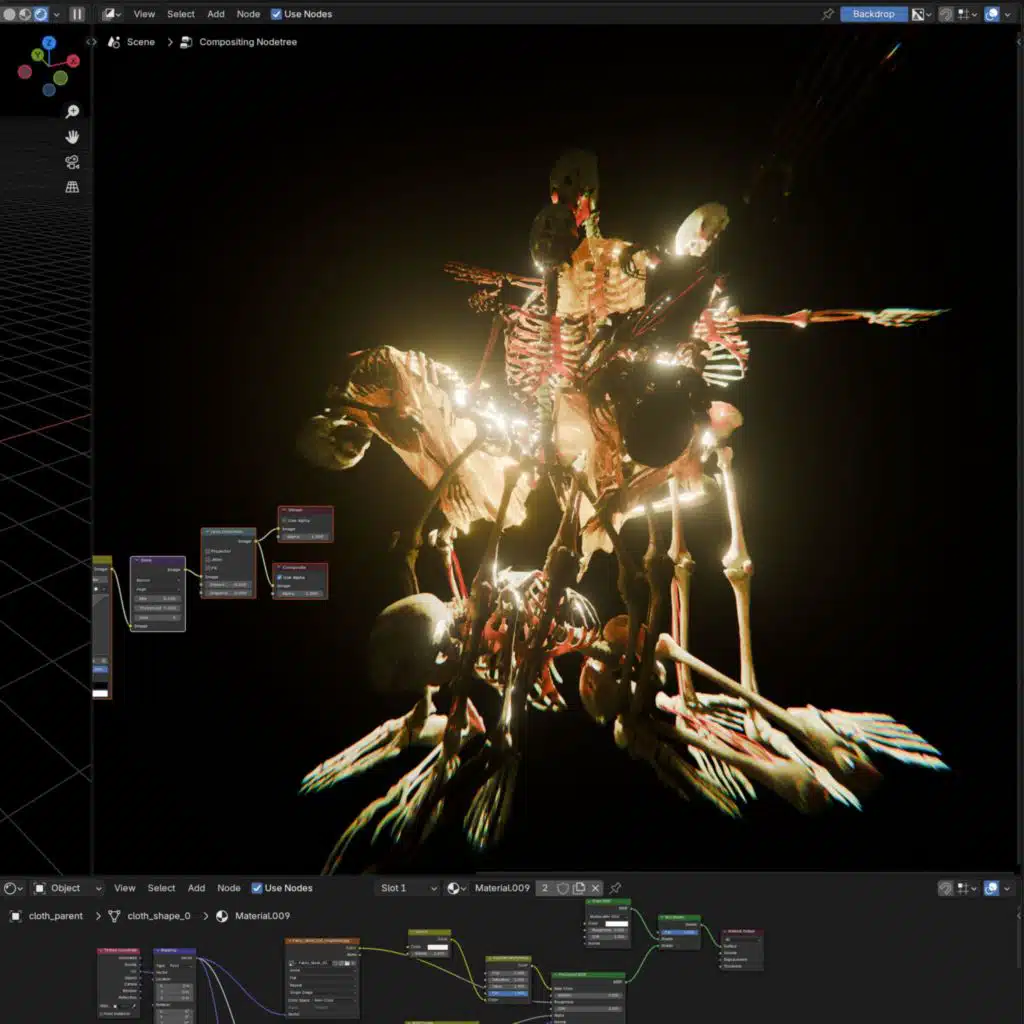
Task: Open the compositor Node menu
Action: [248, 14]
